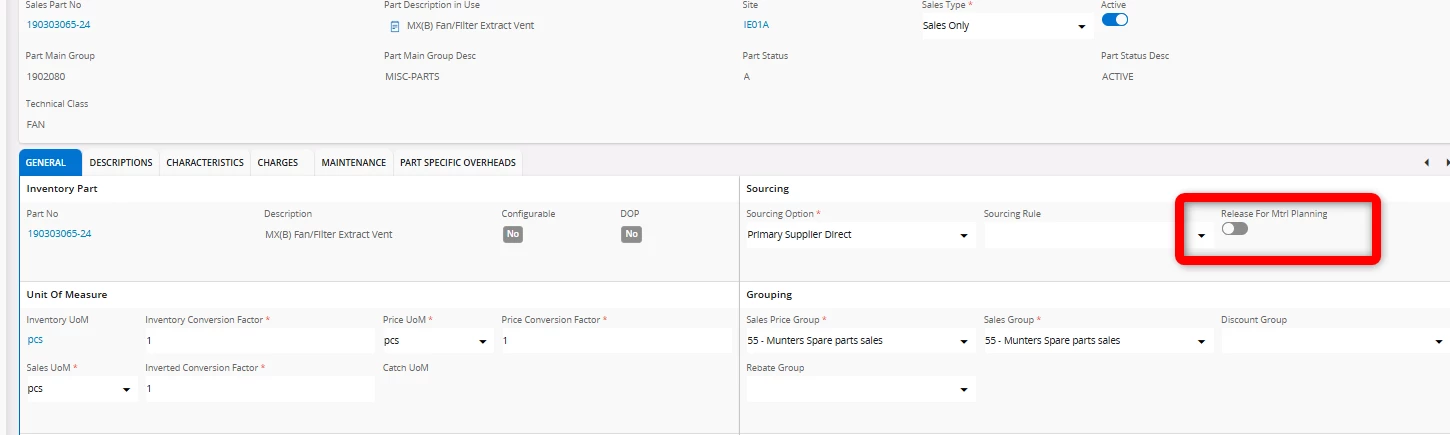Click the document icon beside Part Description in Use

394,25
